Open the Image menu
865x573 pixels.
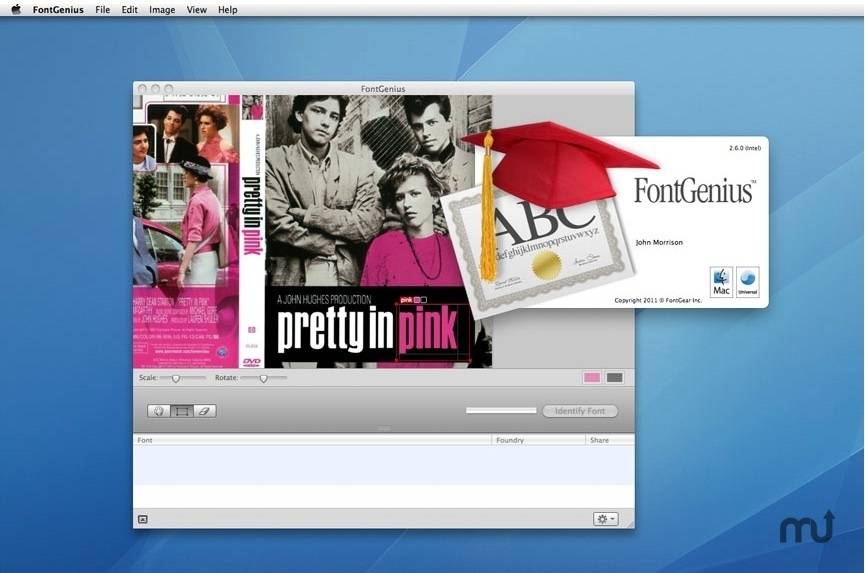162,9
